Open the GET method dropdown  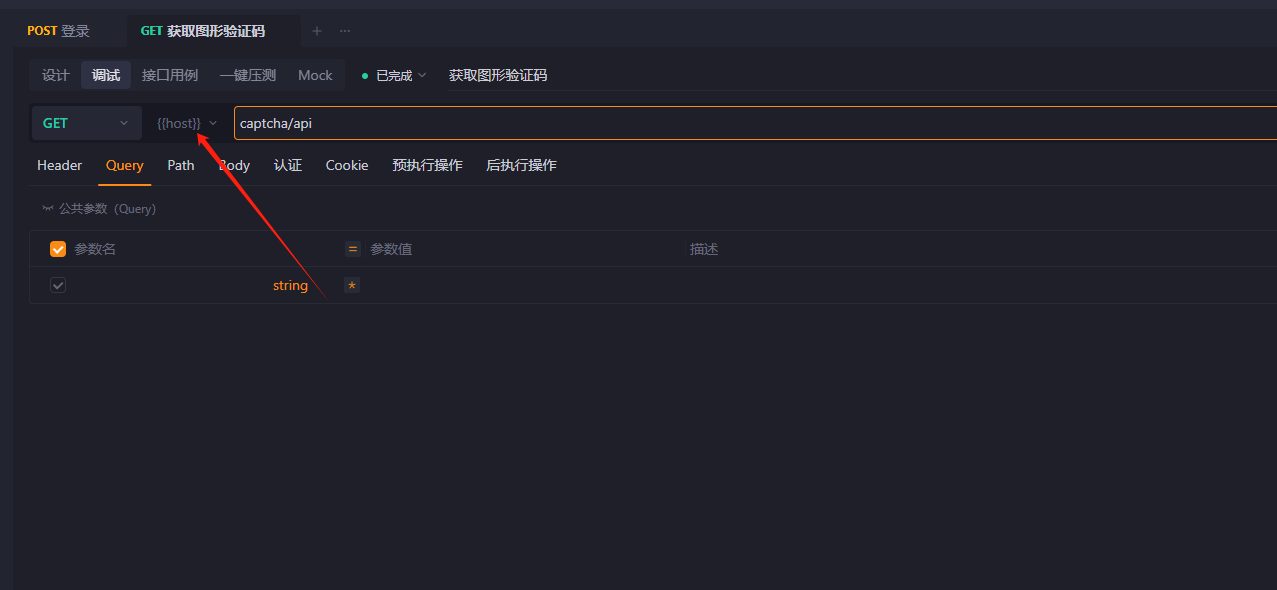(x=86, y=123)
